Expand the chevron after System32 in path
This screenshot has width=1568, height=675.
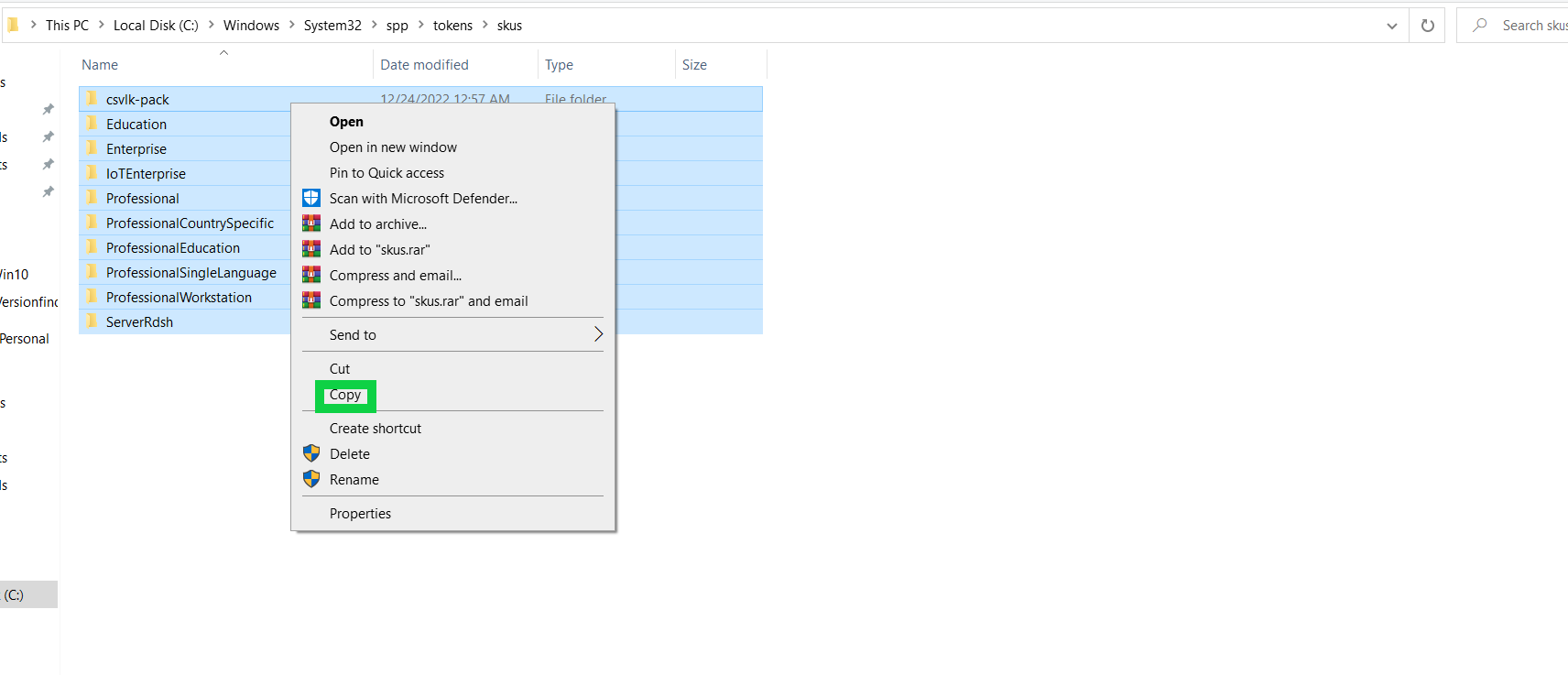(374, 26)
